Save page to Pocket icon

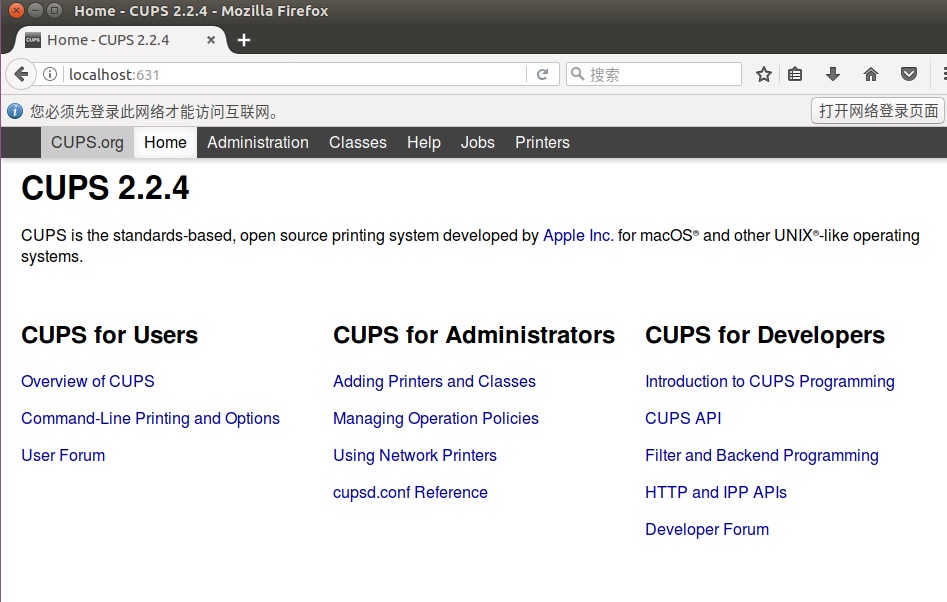coord(909,74)
